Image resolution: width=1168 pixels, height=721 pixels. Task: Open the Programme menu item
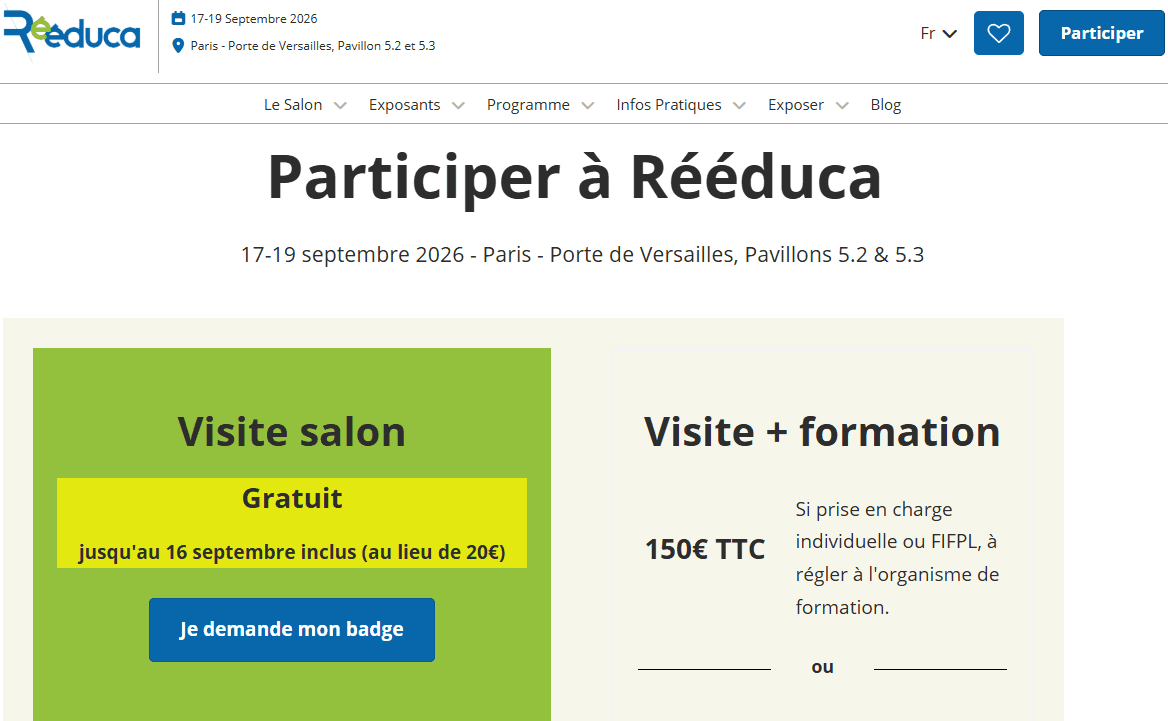[528, 104]
